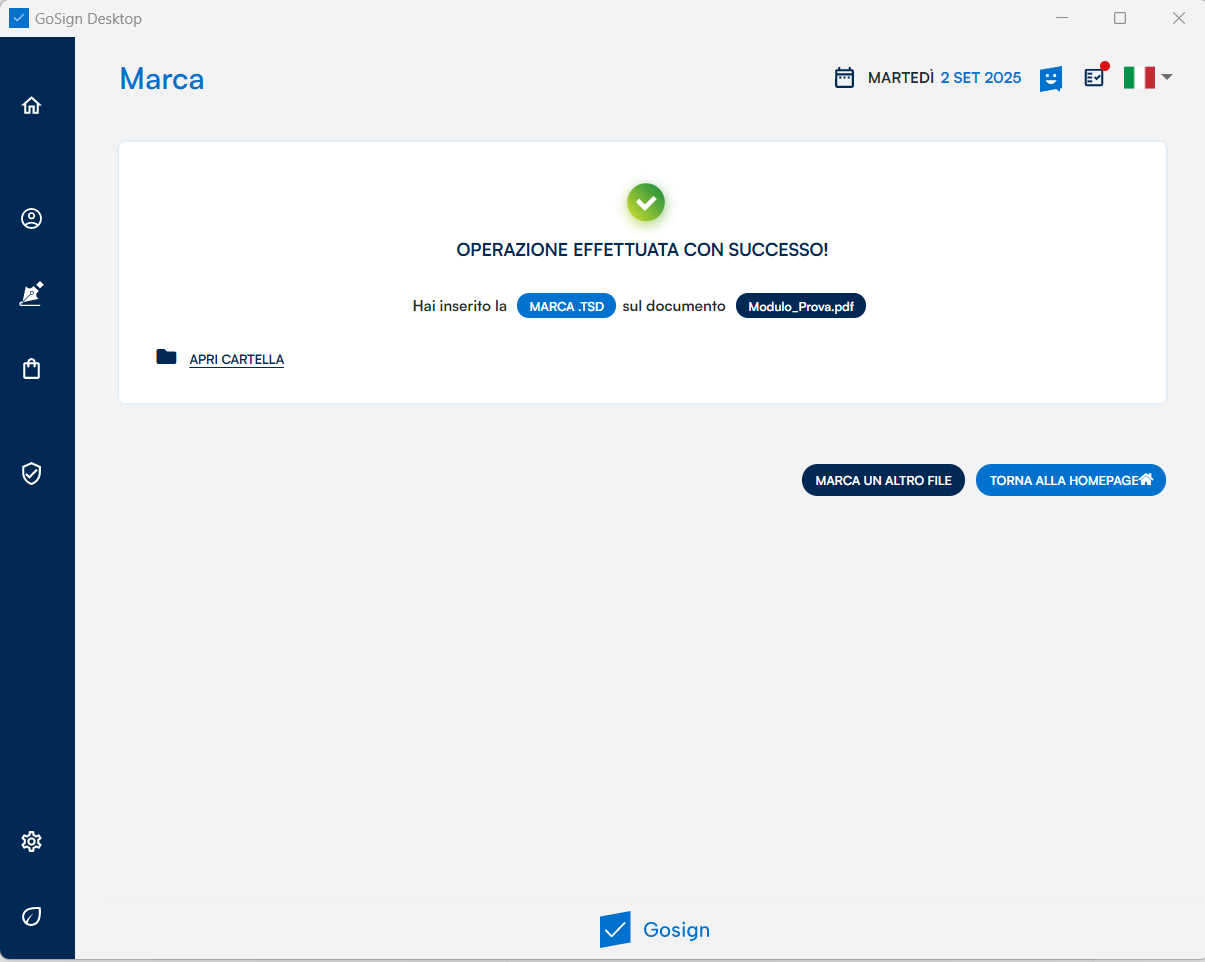Image resolution: width=1205 pixels, height=962 pixels.
Task: Click the Modulo_Prova.pdf file badge
Action: coord(800,306)
